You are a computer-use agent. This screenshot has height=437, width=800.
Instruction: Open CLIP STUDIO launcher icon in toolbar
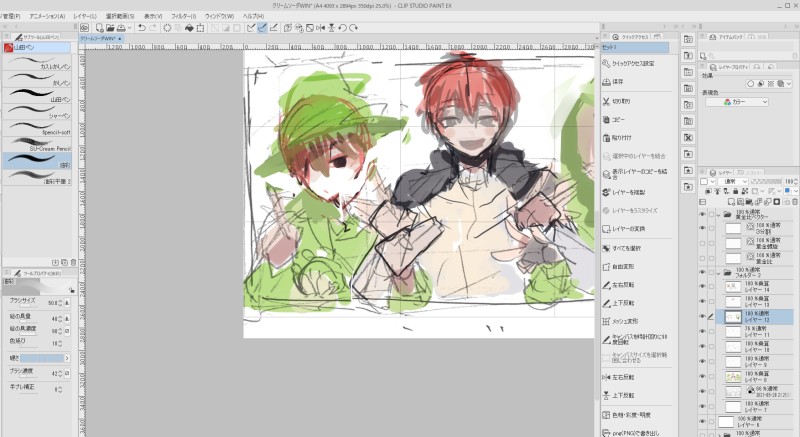[85, 28]
